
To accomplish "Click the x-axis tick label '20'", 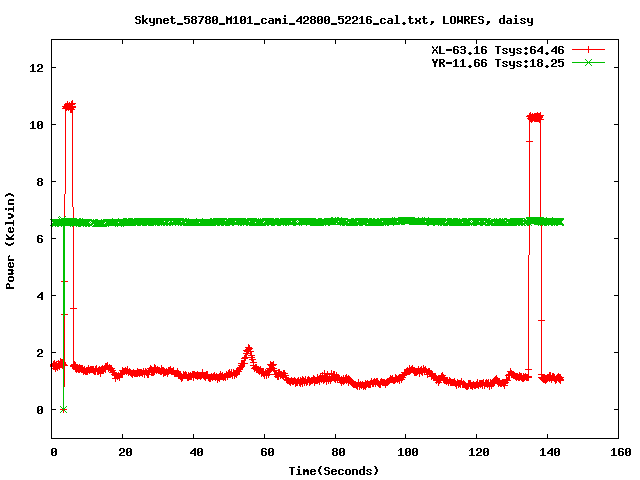I will pyautogui.click(x=125, y=452).
